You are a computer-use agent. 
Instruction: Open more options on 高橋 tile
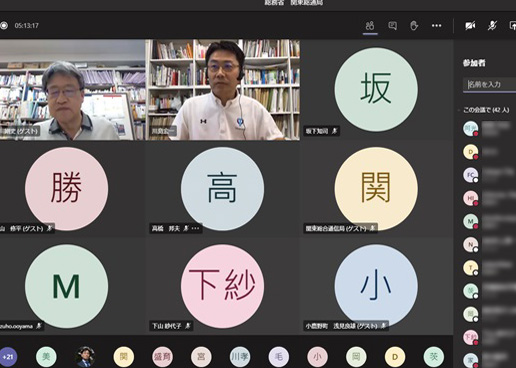196,228
